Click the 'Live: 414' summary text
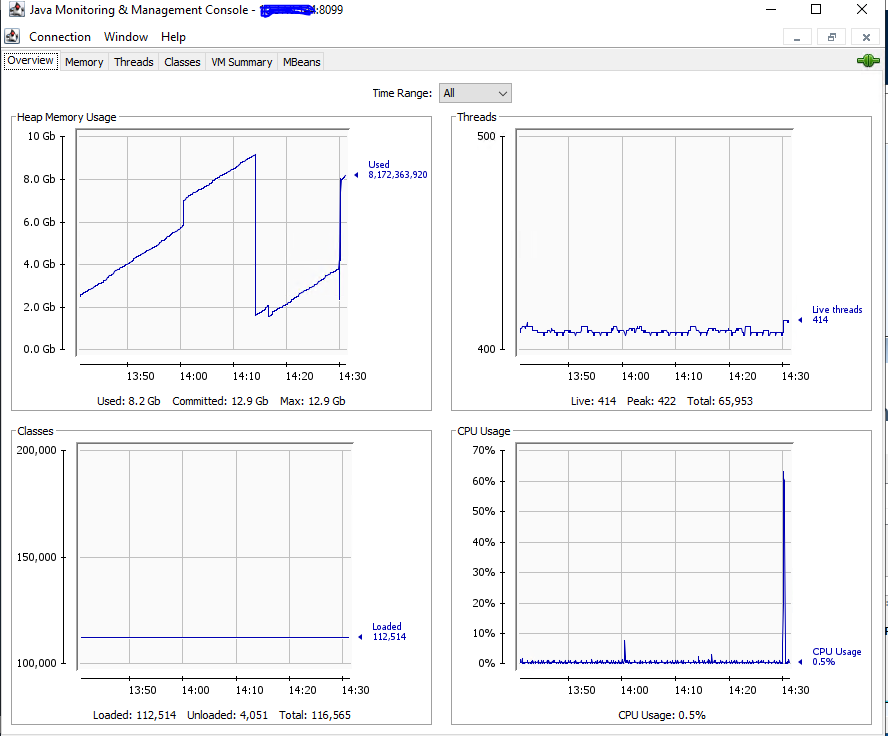Image resolution: width=888 pixels, height=736 pixels. coord(594,401)
